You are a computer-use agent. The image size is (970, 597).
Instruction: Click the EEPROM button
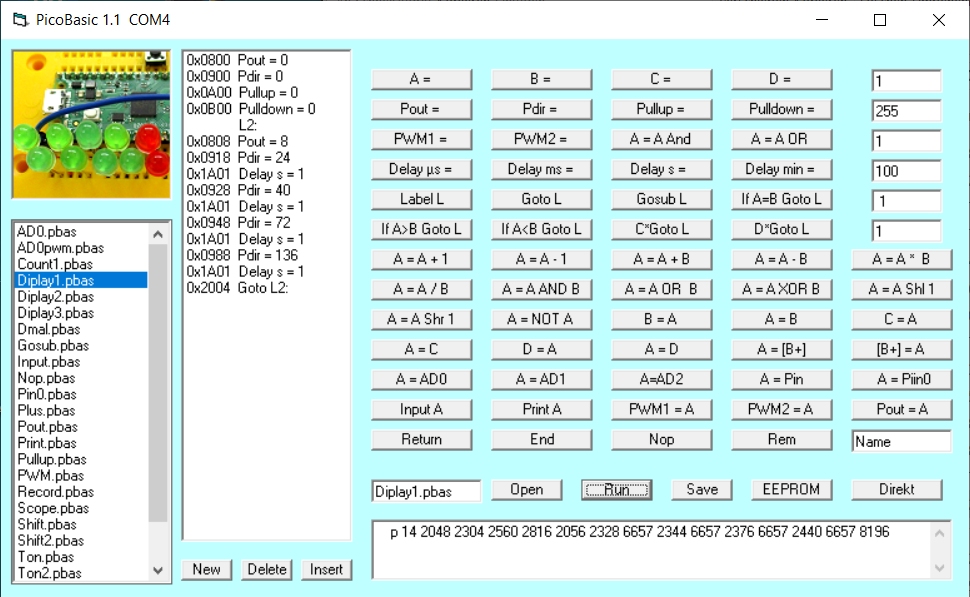(791, 489)
